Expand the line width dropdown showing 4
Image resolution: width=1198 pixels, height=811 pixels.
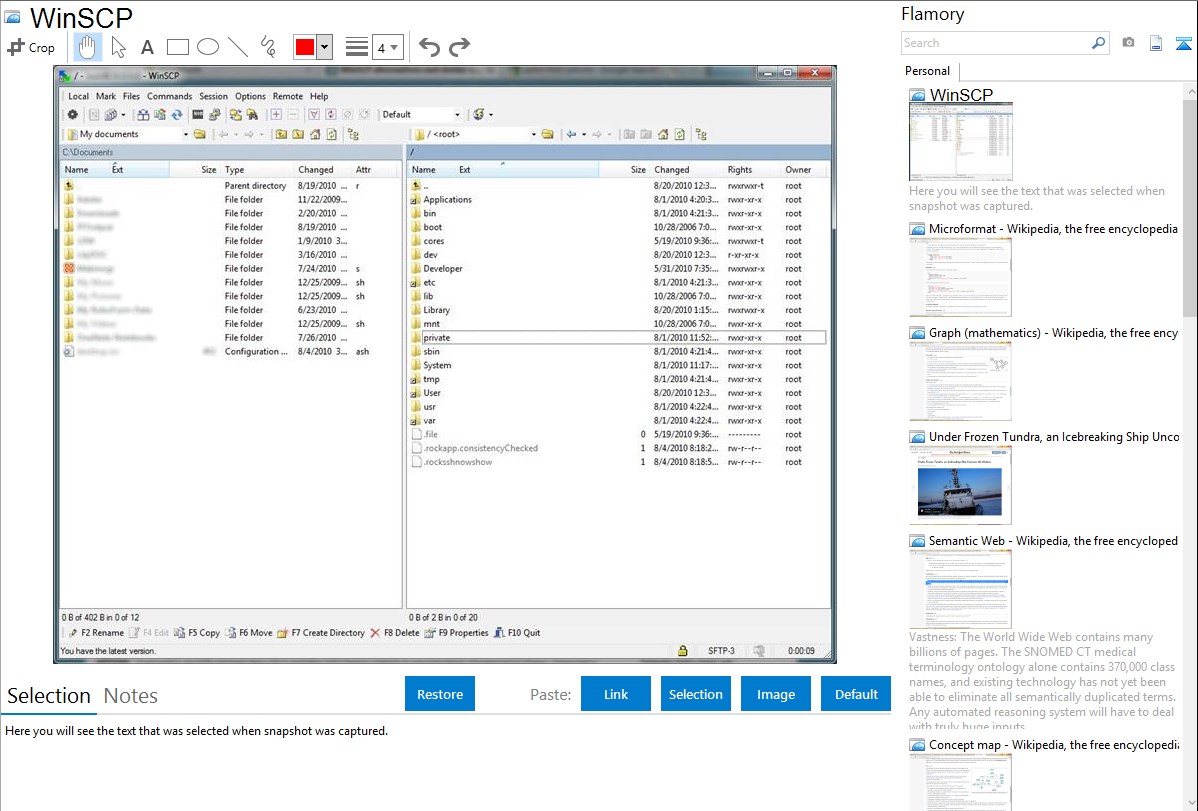(x=388, y=47)
